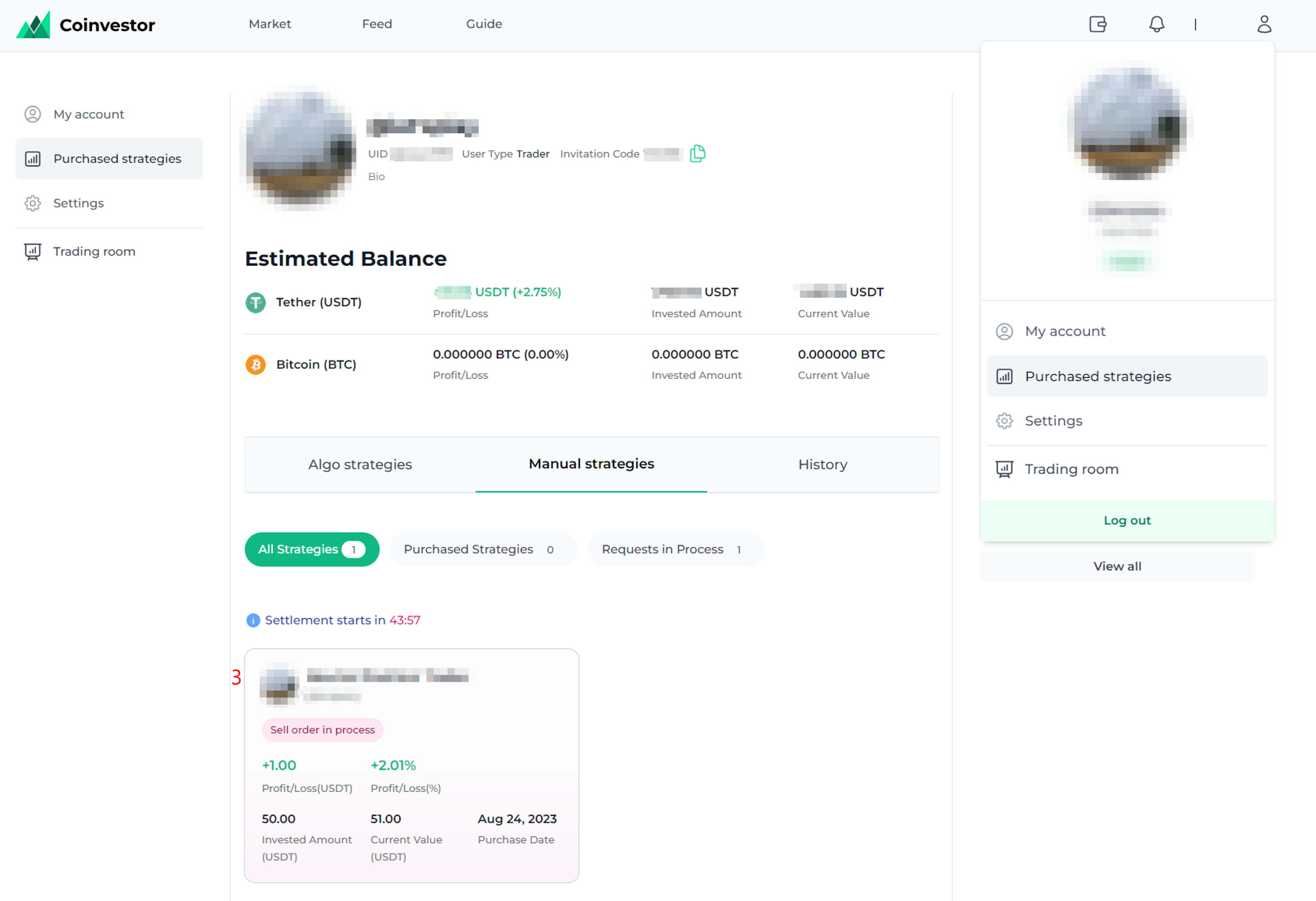
Task: Switch to the History tab
Action: (x=823, y=464)
